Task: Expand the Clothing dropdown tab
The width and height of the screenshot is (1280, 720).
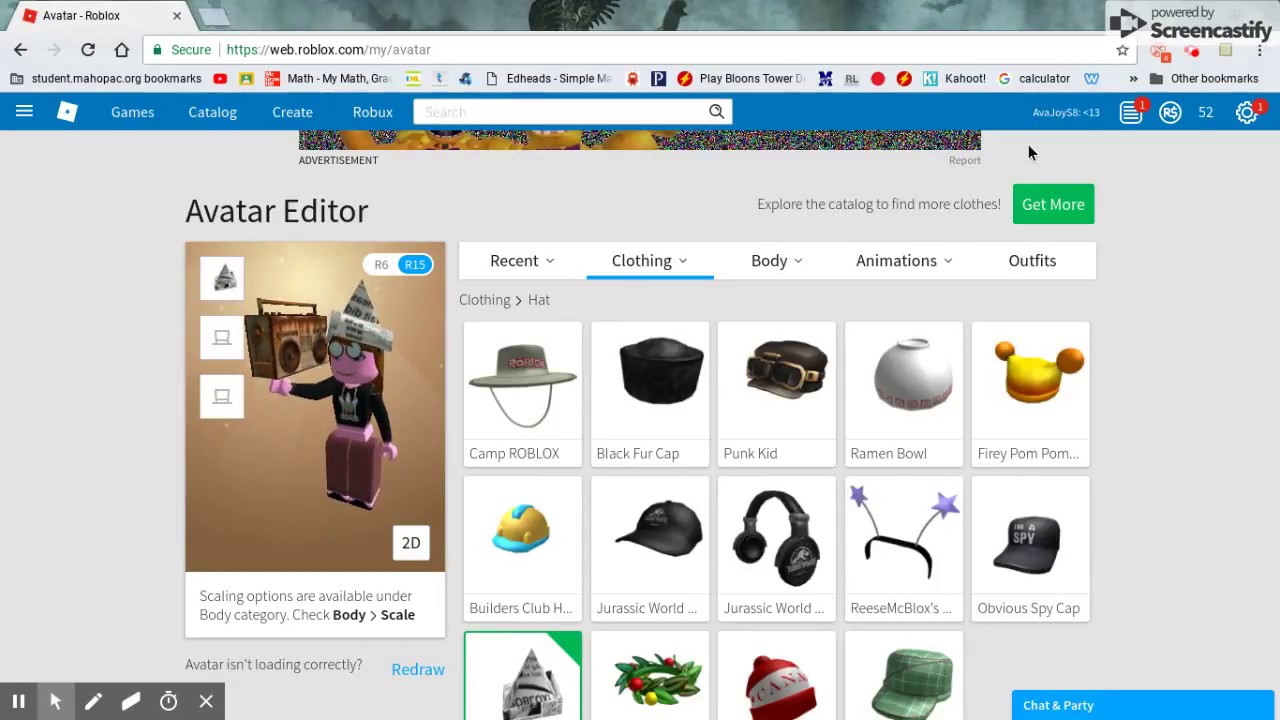Action: (x=650, y=260)
